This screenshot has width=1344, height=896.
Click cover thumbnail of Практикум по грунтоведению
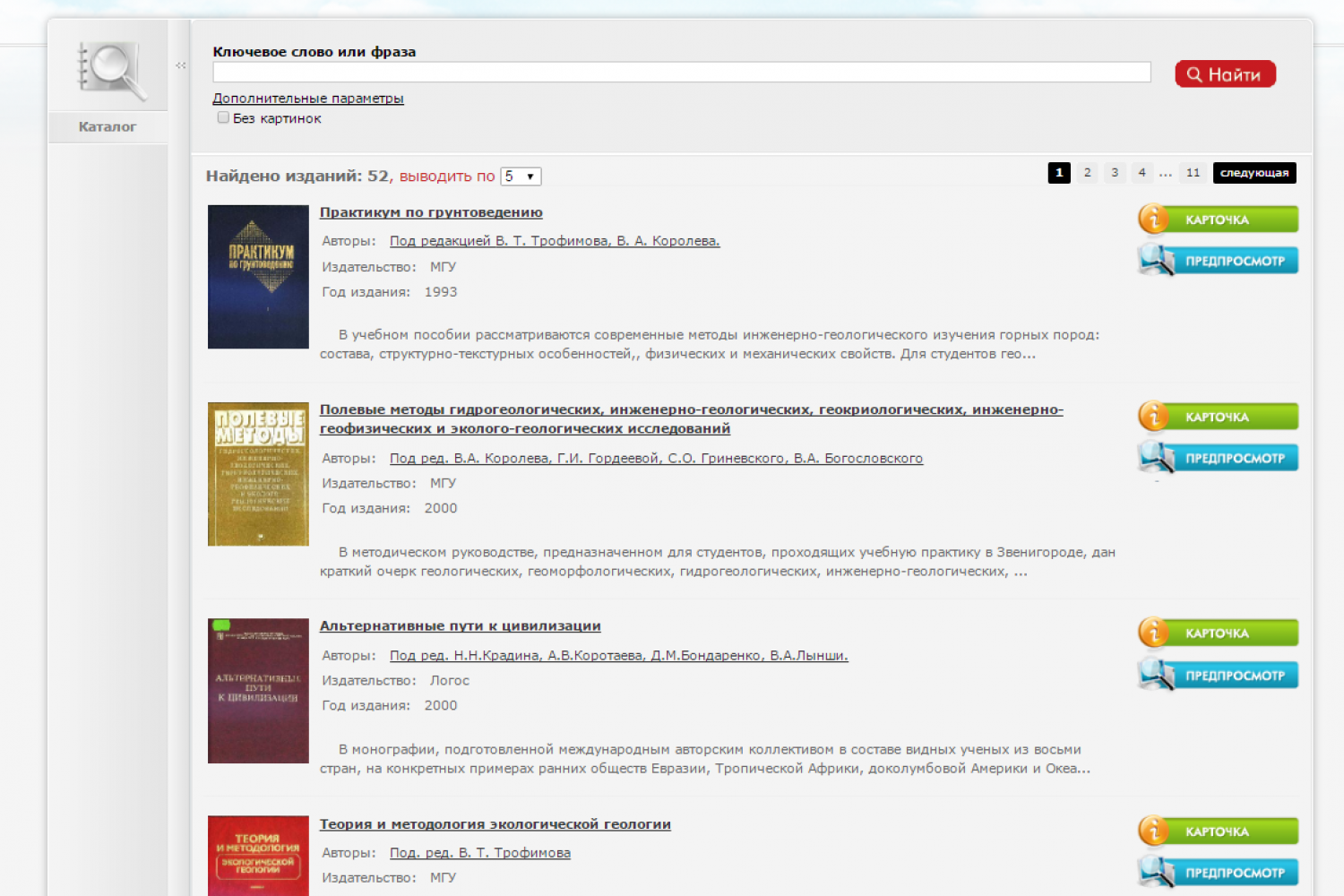point(258,277)
